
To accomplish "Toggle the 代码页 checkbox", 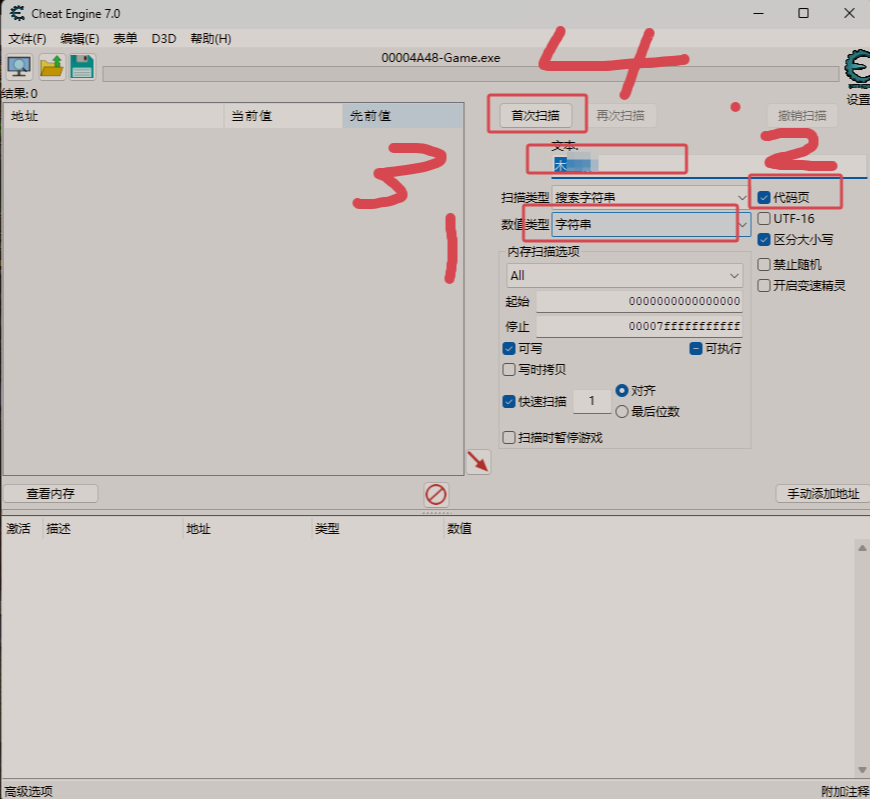I will coord(764,198).
